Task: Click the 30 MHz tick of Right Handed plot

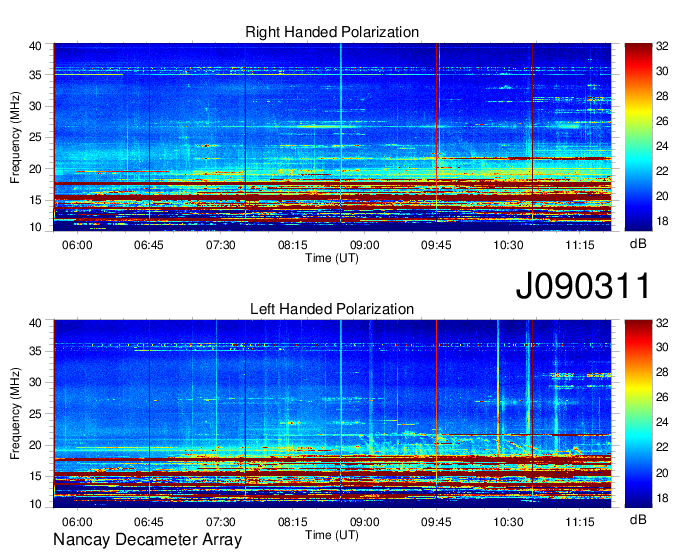Action: [35, 106]
